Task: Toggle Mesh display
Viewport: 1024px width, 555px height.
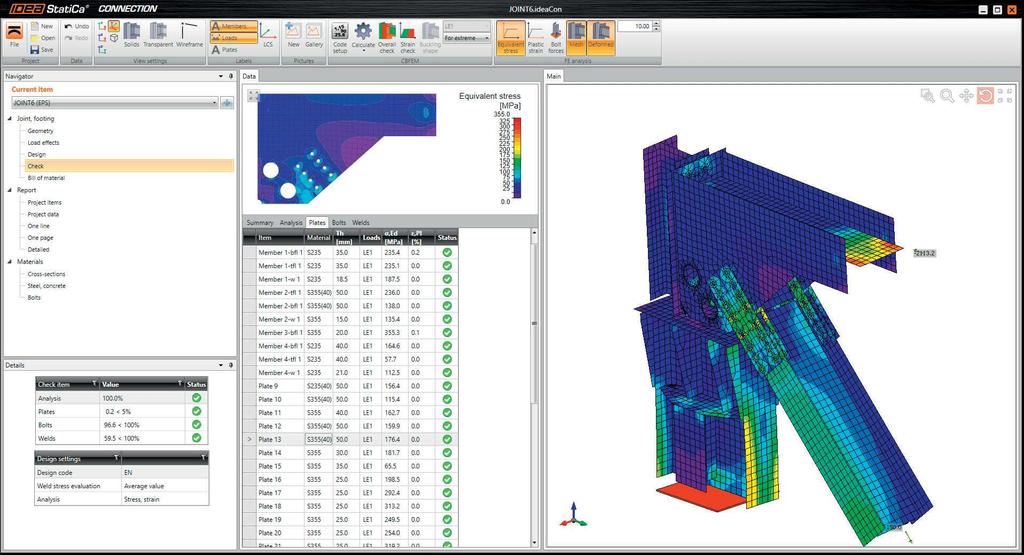Action: [x=575, y=38]
